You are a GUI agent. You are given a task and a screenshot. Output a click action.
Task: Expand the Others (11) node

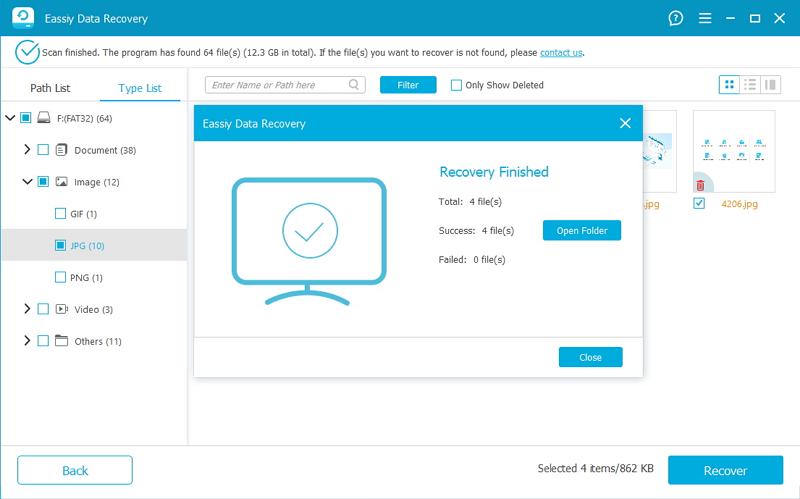pyautogui.click(x=27, y=340)
